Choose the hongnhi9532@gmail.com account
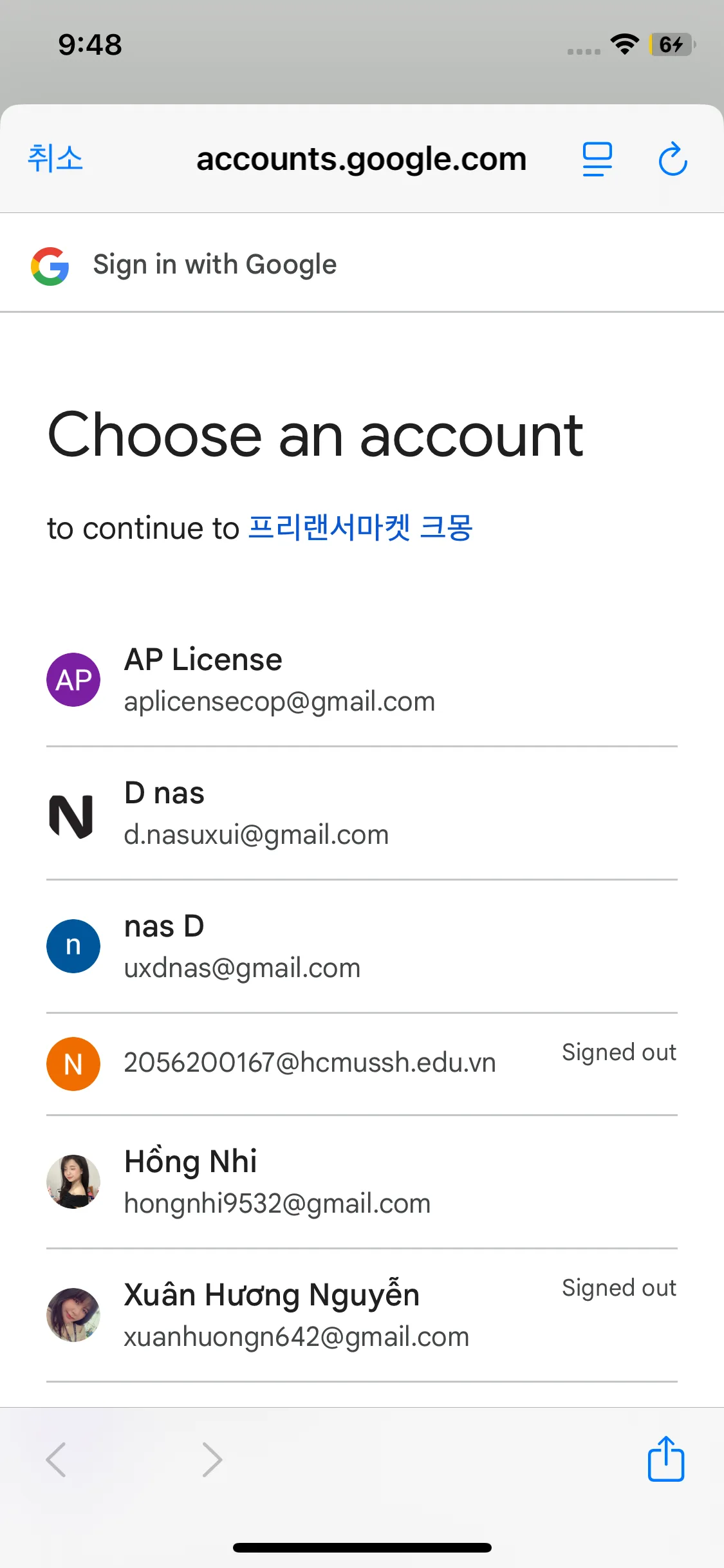The image size is (724, 1568). point(277,1203)
